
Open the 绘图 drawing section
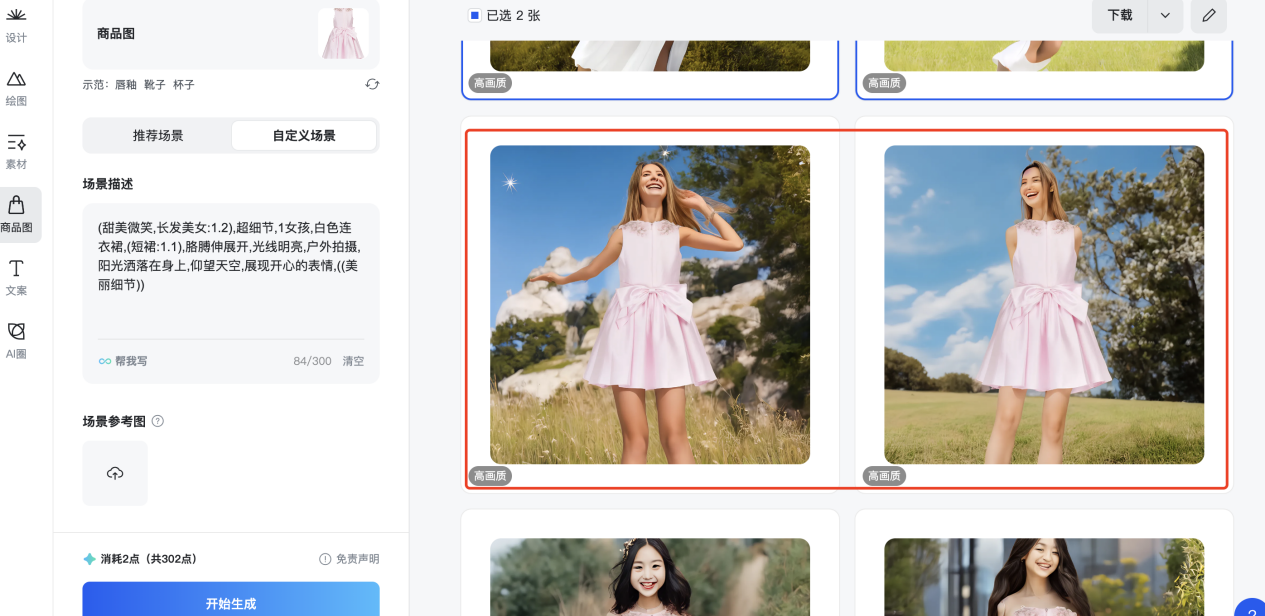[x=16, y=88]
